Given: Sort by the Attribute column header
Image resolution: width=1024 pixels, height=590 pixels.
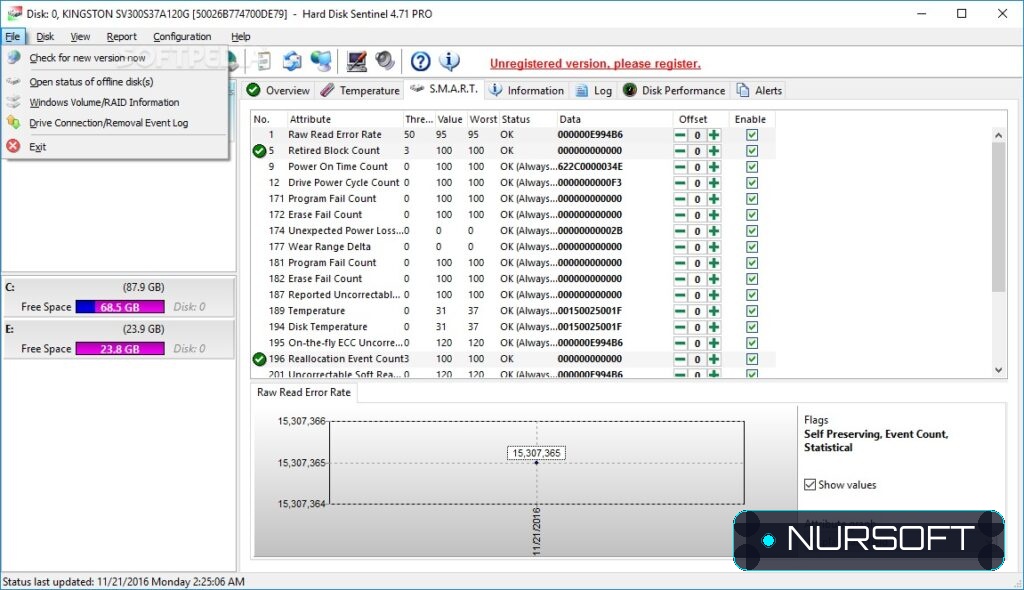Looking at the screenshot, I should pos(344,119).
